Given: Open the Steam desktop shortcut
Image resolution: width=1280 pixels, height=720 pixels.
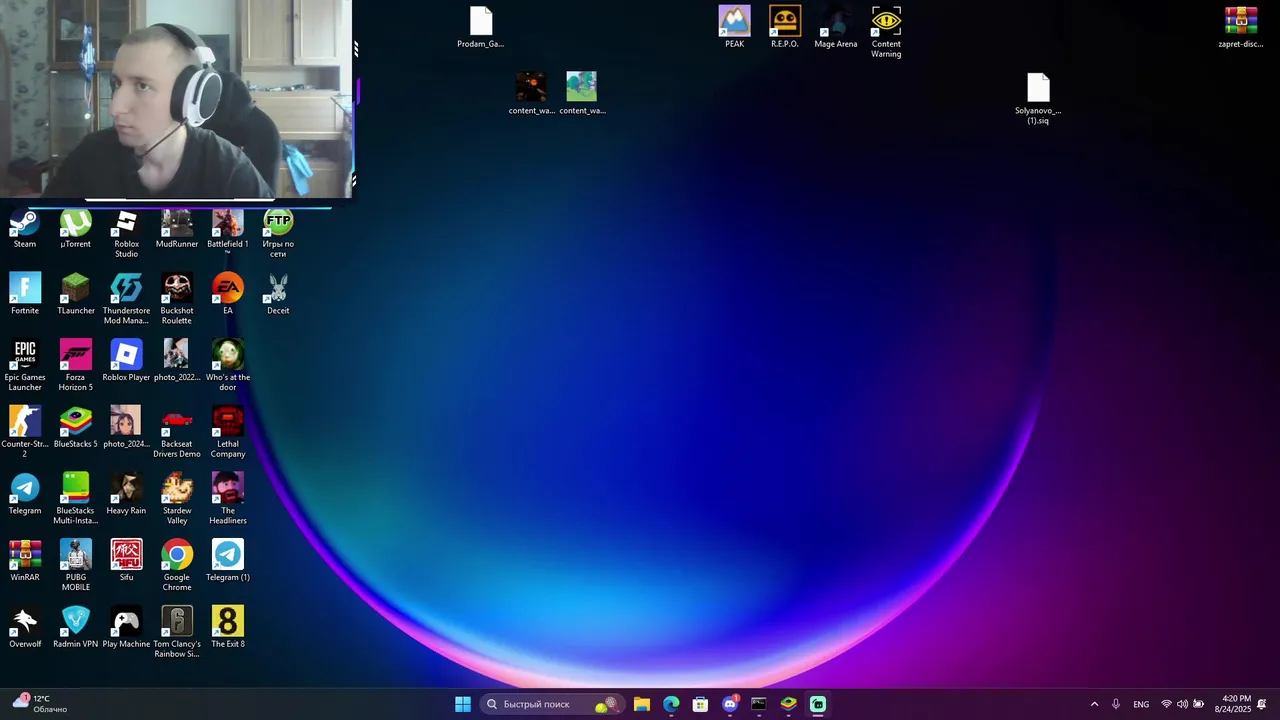Looking at the screenshot, I should pos(25,229).
